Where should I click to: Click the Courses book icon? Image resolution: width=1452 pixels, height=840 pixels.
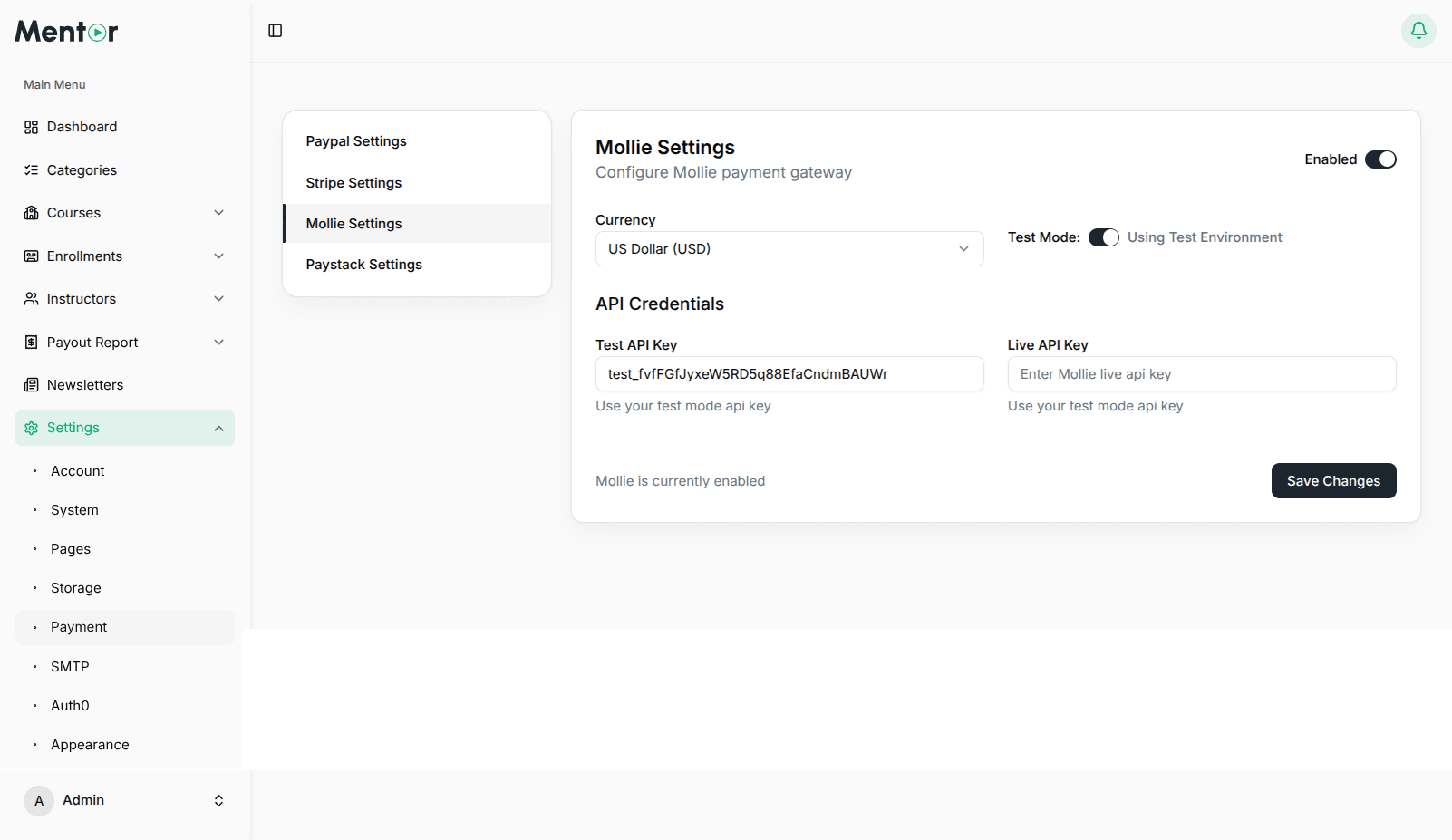(x=30, y=212)
